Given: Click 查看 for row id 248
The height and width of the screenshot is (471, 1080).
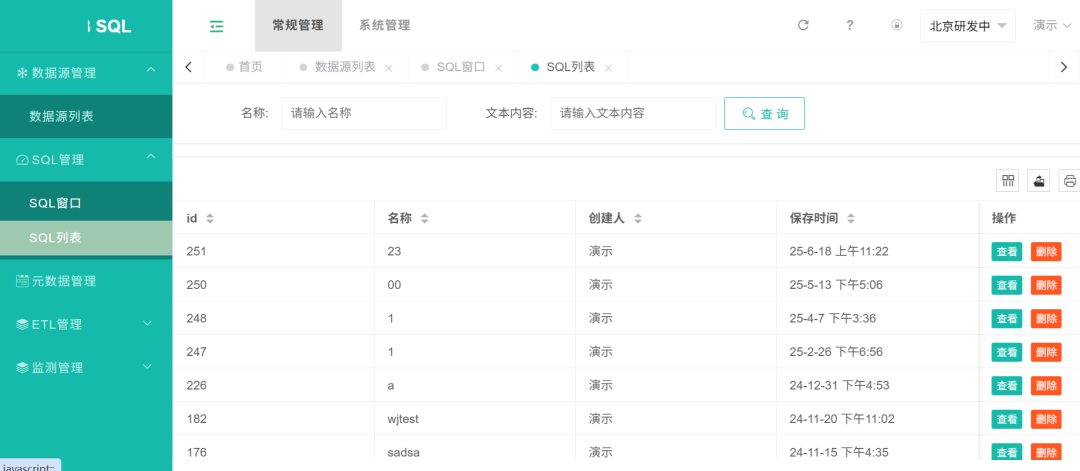Looking at the screenshot, I should (x=1006, y=318).
